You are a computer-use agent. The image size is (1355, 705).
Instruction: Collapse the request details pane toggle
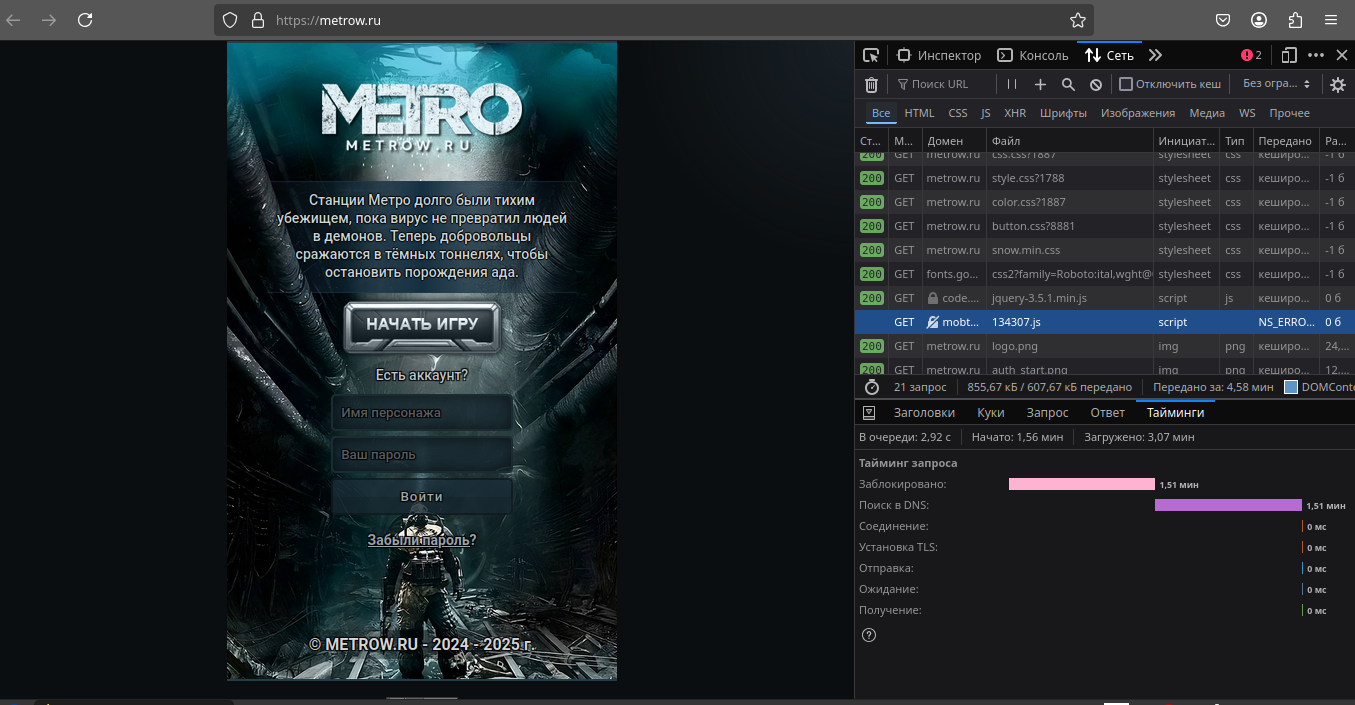869,413
